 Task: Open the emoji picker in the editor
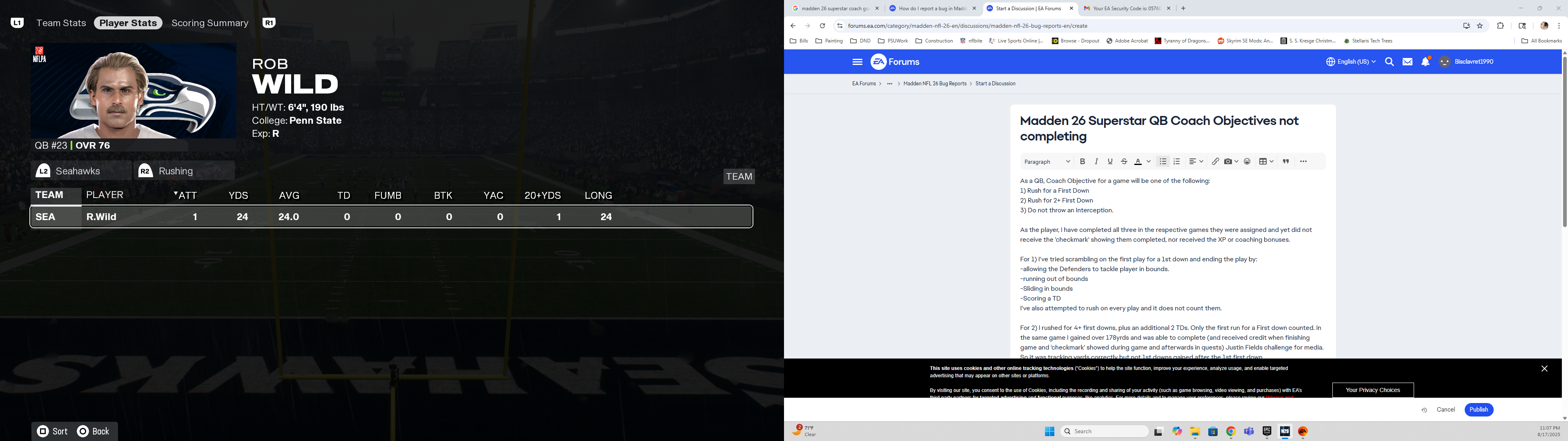(x=1247, y=161)
